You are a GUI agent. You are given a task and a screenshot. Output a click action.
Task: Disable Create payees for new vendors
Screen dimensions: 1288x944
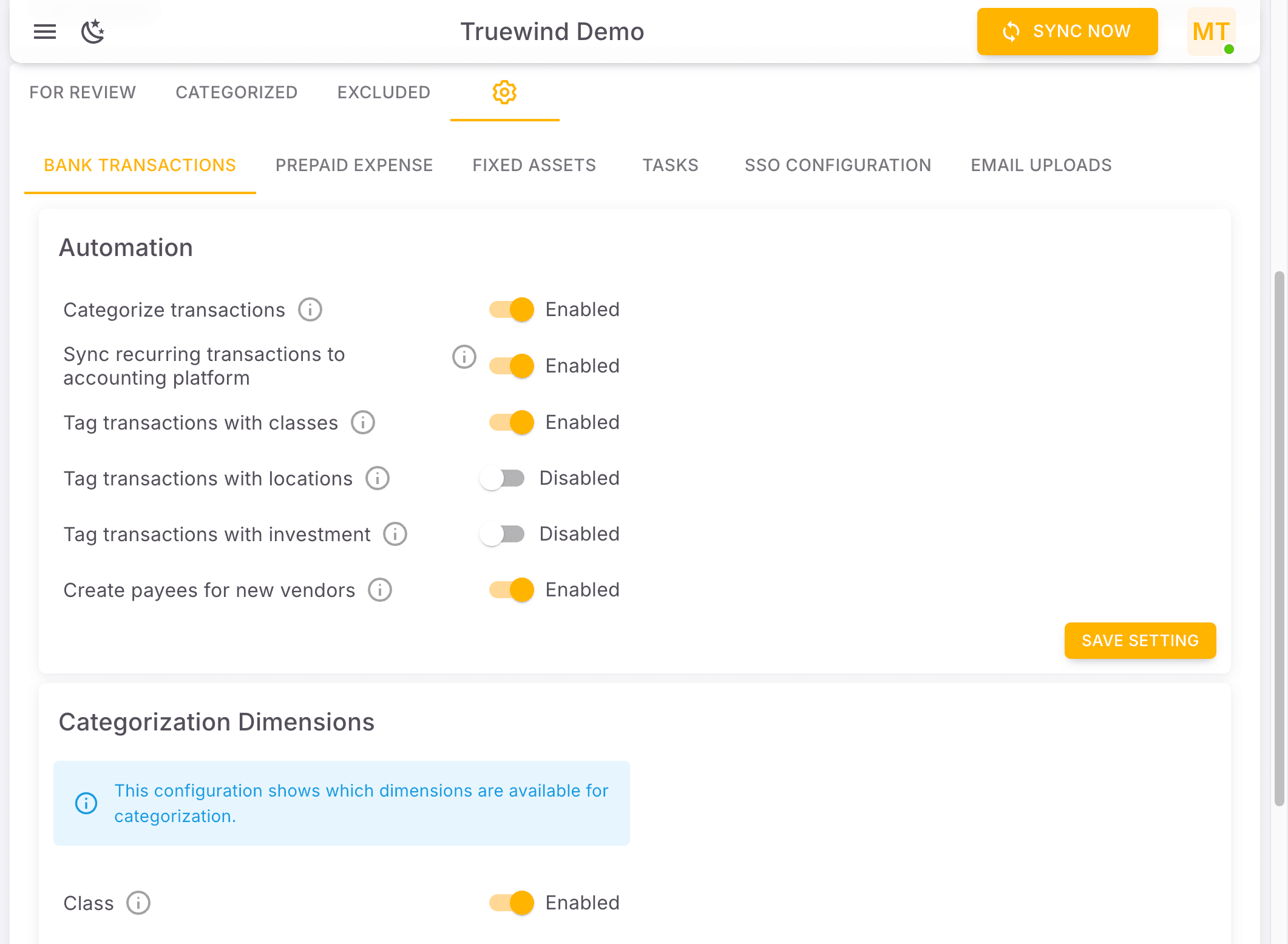pos(510,589)
